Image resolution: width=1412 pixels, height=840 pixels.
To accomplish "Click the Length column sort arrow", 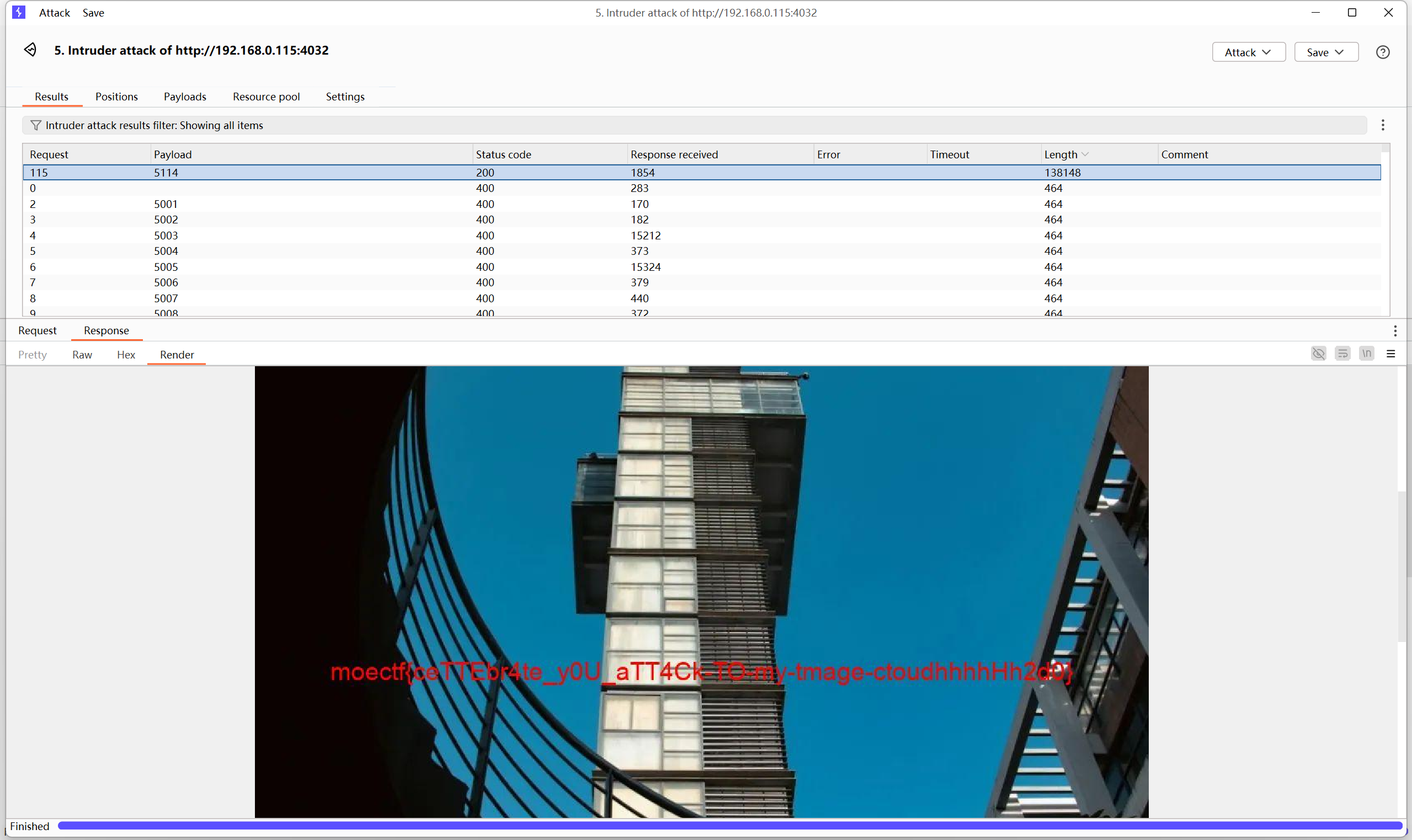I will (x=1085, y=154).
